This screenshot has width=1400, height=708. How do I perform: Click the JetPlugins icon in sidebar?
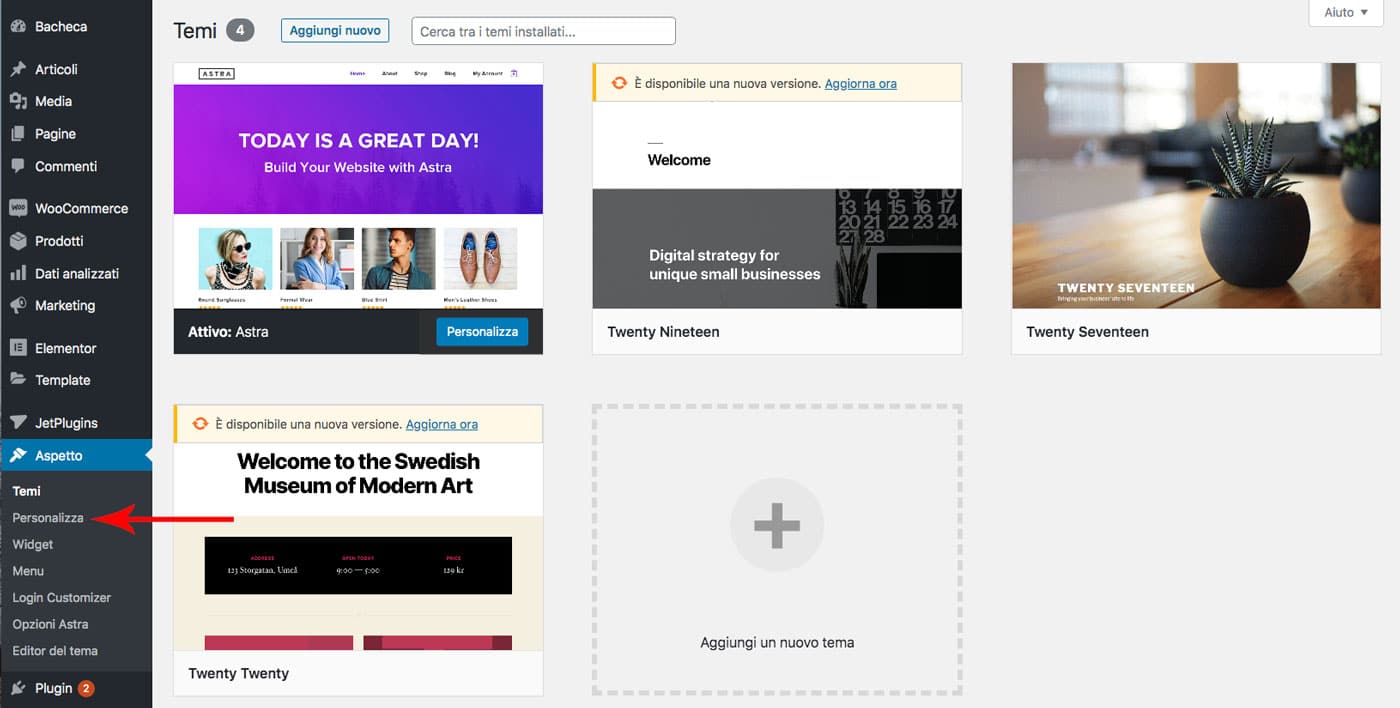[x=18, y=423]
